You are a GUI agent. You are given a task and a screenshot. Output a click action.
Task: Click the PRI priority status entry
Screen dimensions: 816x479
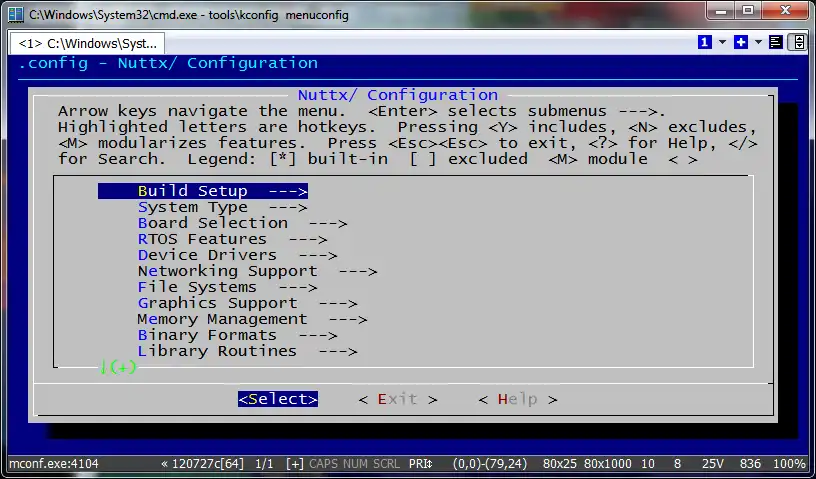(x=420, y=463)
